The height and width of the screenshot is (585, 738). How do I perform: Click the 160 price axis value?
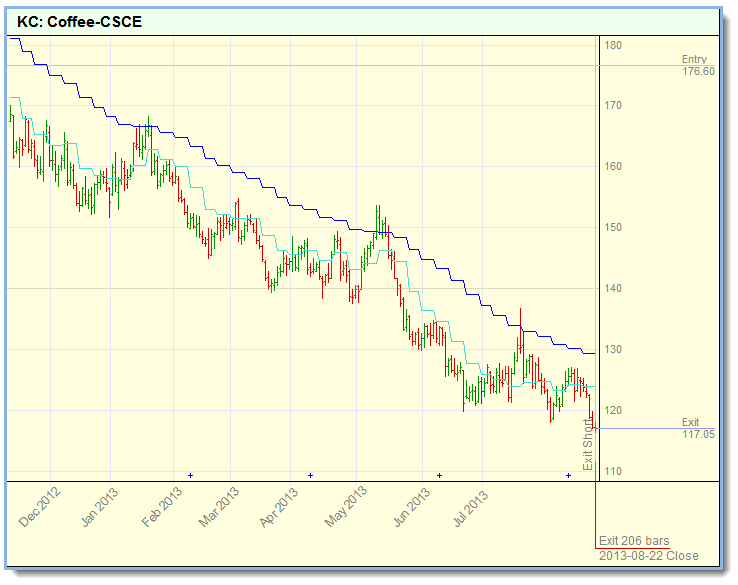613,166
